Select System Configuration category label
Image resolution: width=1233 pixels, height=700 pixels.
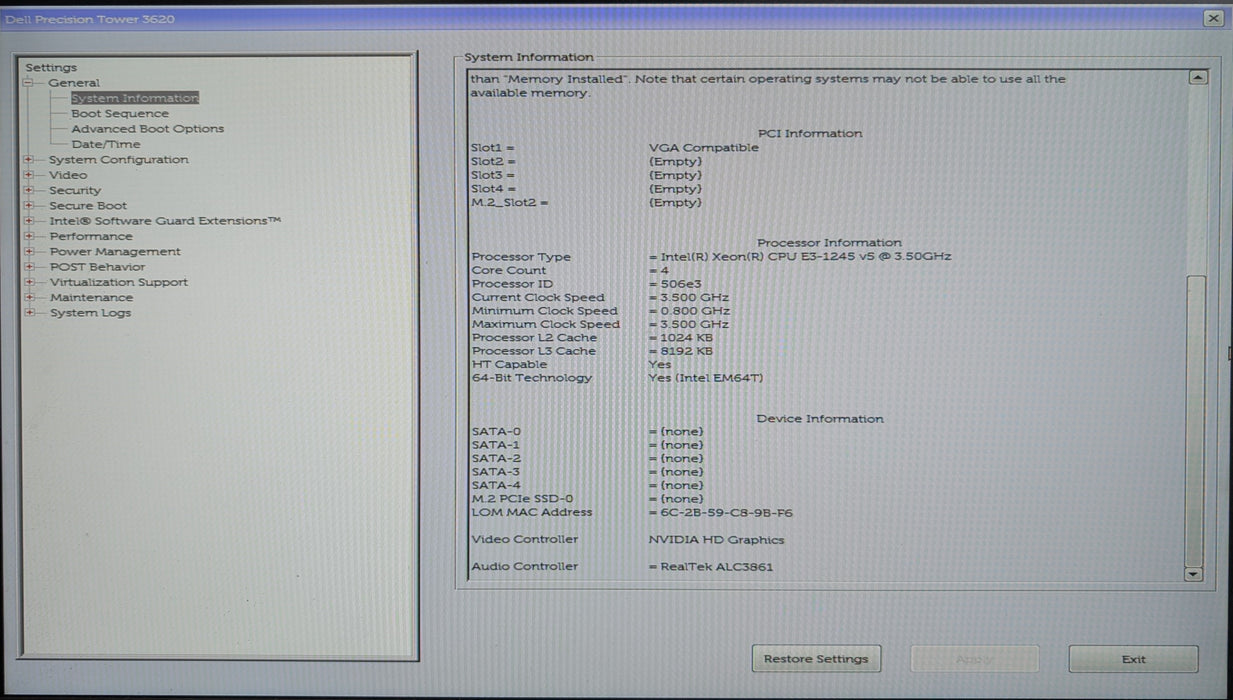pos(118,160)
